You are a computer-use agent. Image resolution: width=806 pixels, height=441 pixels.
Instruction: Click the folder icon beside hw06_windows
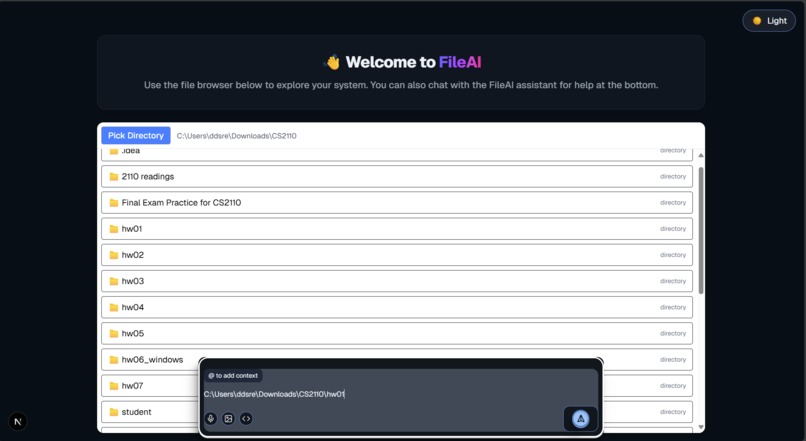point(114,360)
